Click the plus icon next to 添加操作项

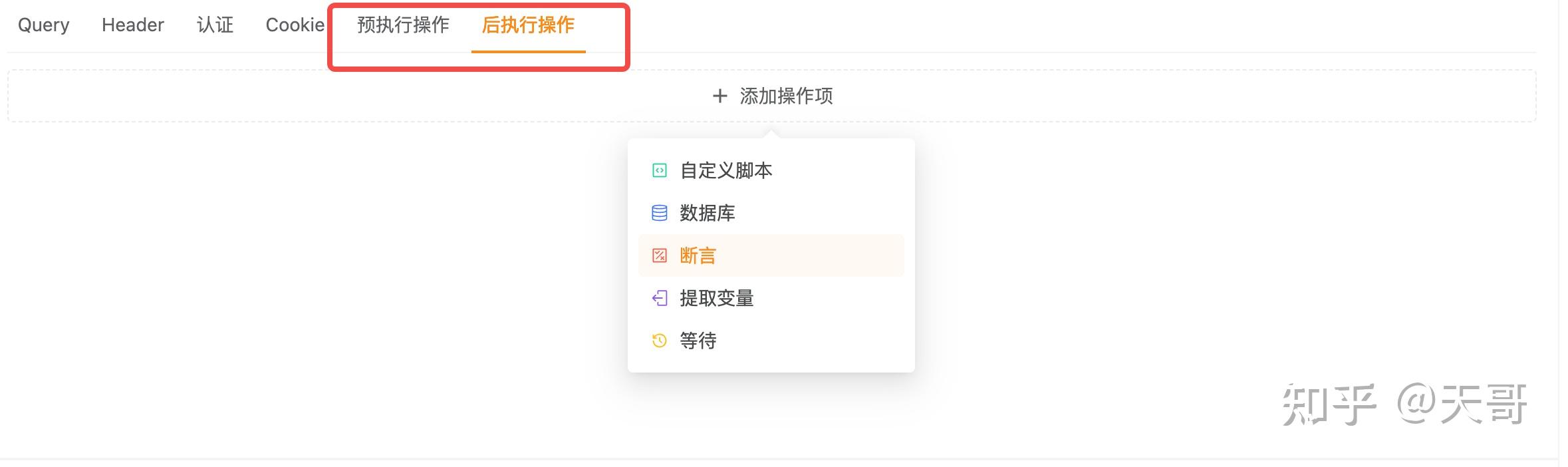pyautogui.click(x=720, y=96)
